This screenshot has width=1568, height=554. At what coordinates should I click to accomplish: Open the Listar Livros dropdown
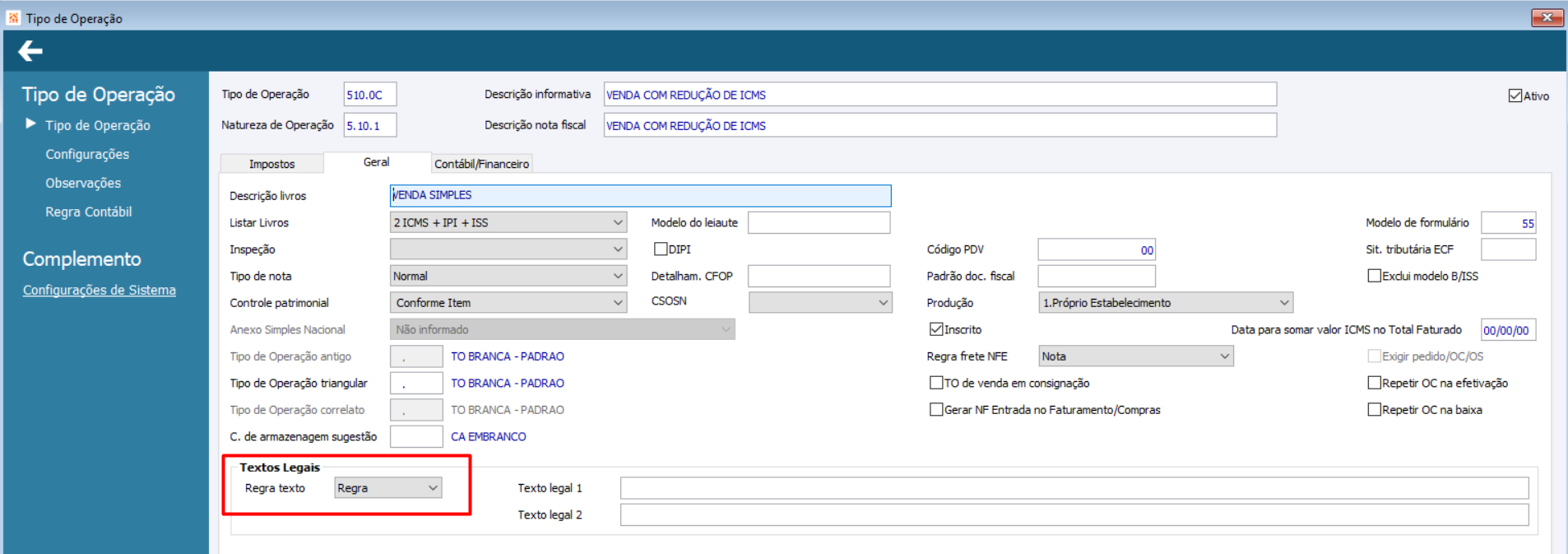click(508, 222)
